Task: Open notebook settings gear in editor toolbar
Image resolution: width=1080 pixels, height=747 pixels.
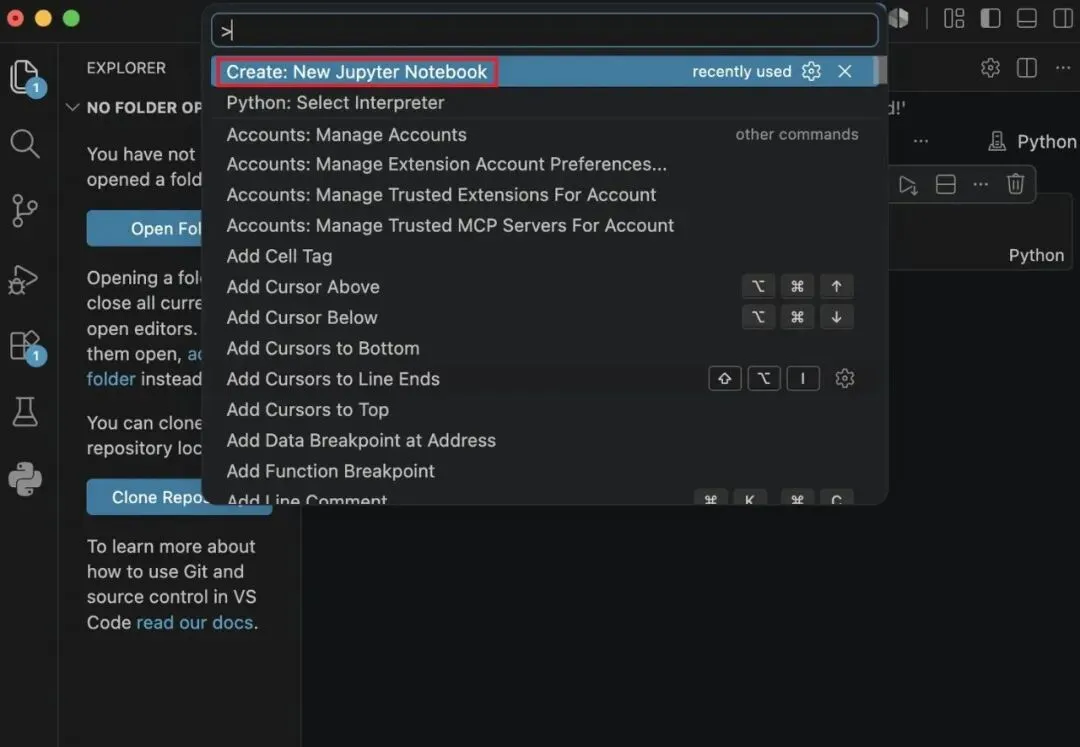Action: click(x=990, y=67)
